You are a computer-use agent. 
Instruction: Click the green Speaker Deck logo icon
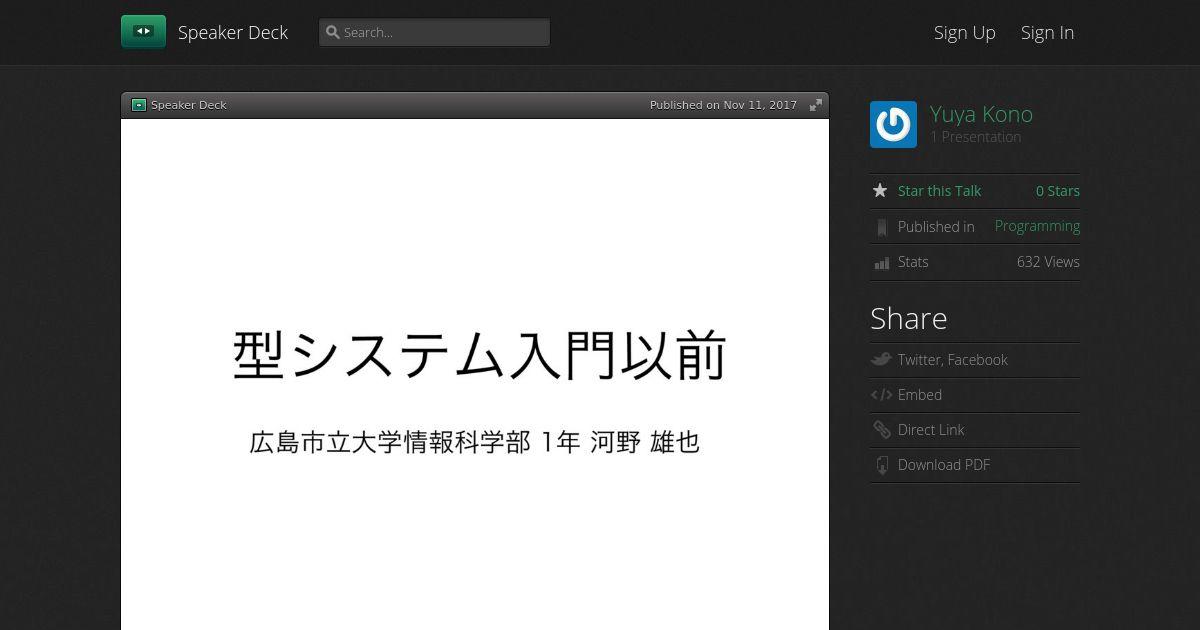pos(143,32)
